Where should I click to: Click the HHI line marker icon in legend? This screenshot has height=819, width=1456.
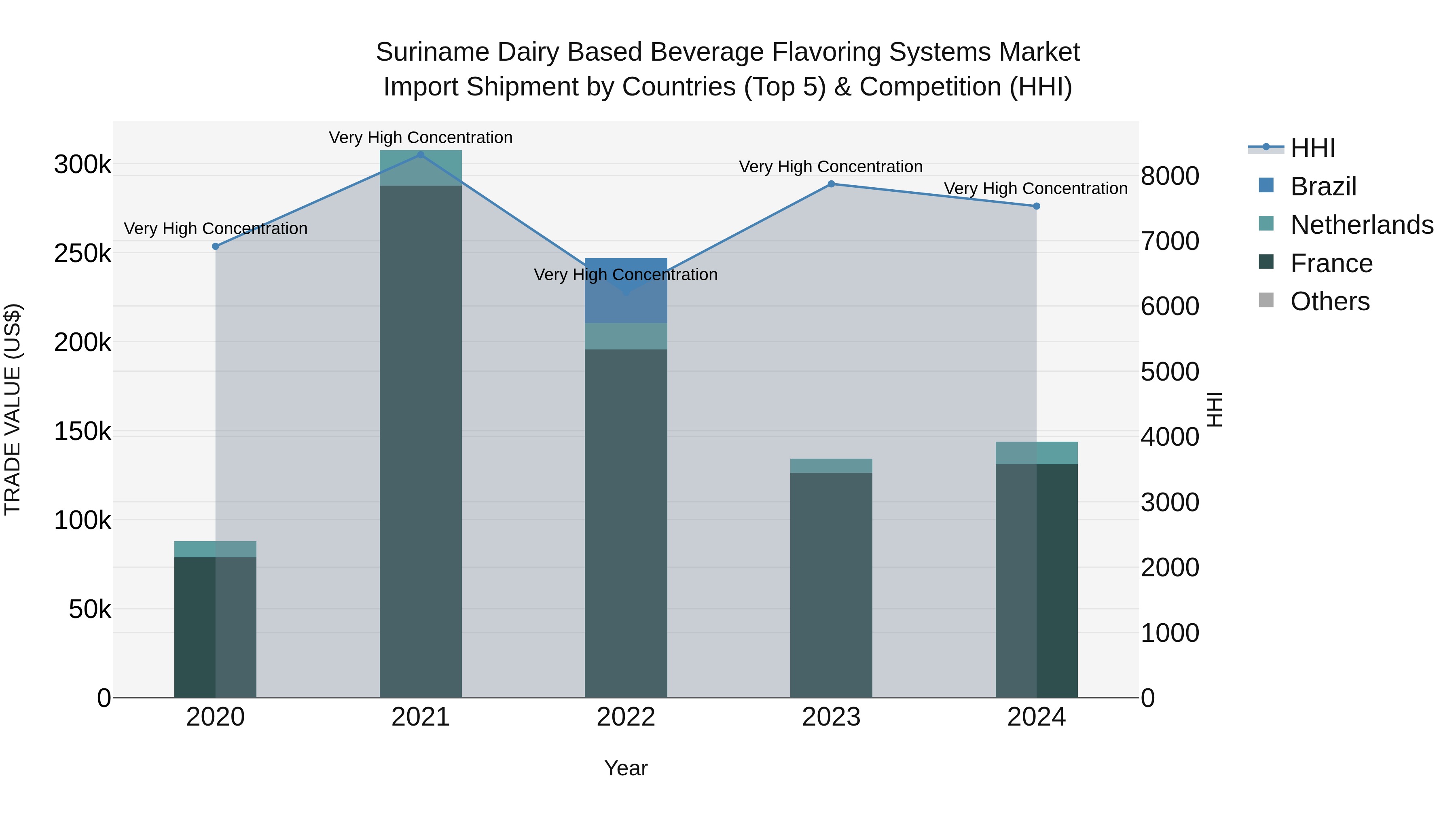coord(1266,148)
